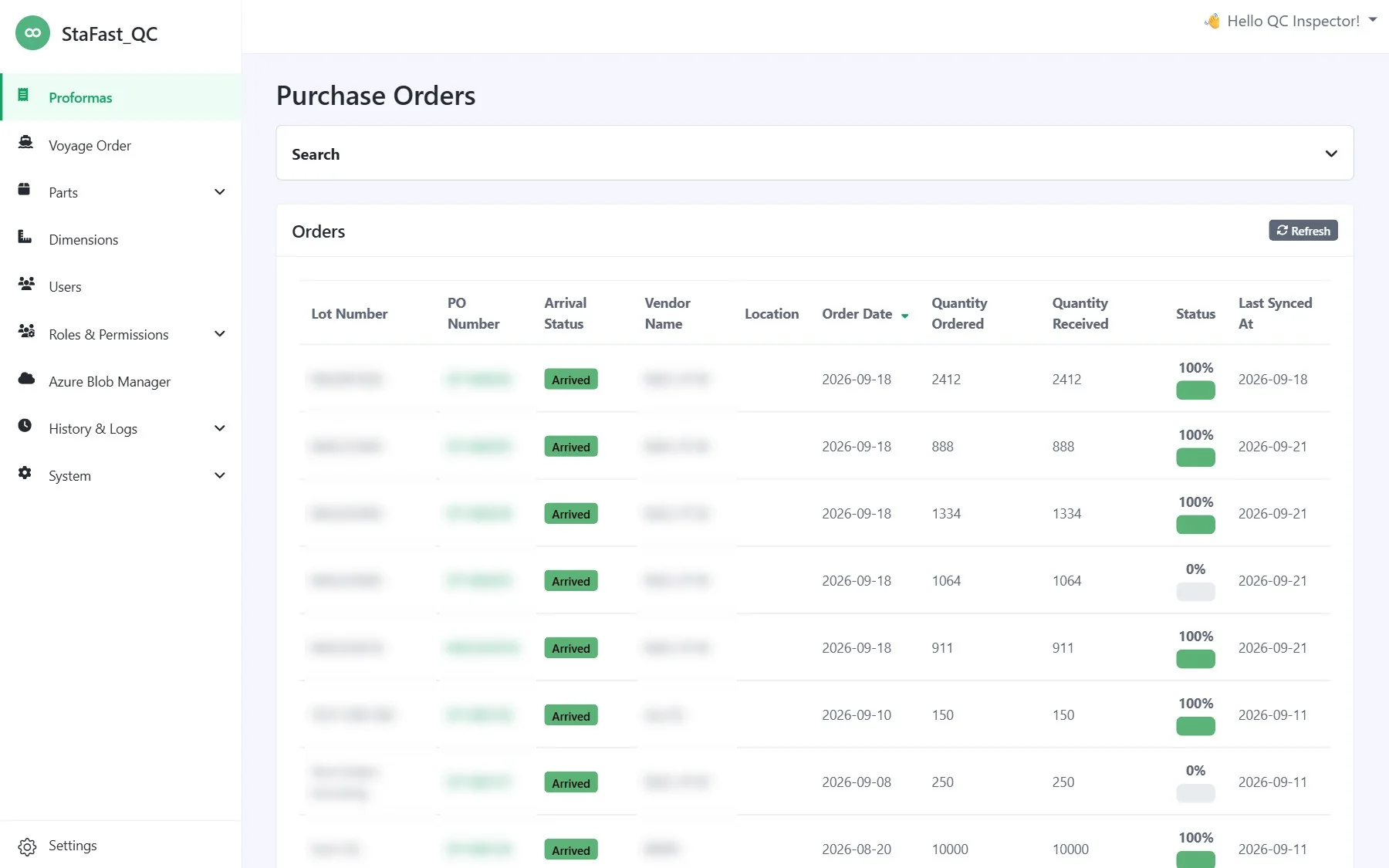Sort by the Quantity Ordered column header

pos(959,313)
